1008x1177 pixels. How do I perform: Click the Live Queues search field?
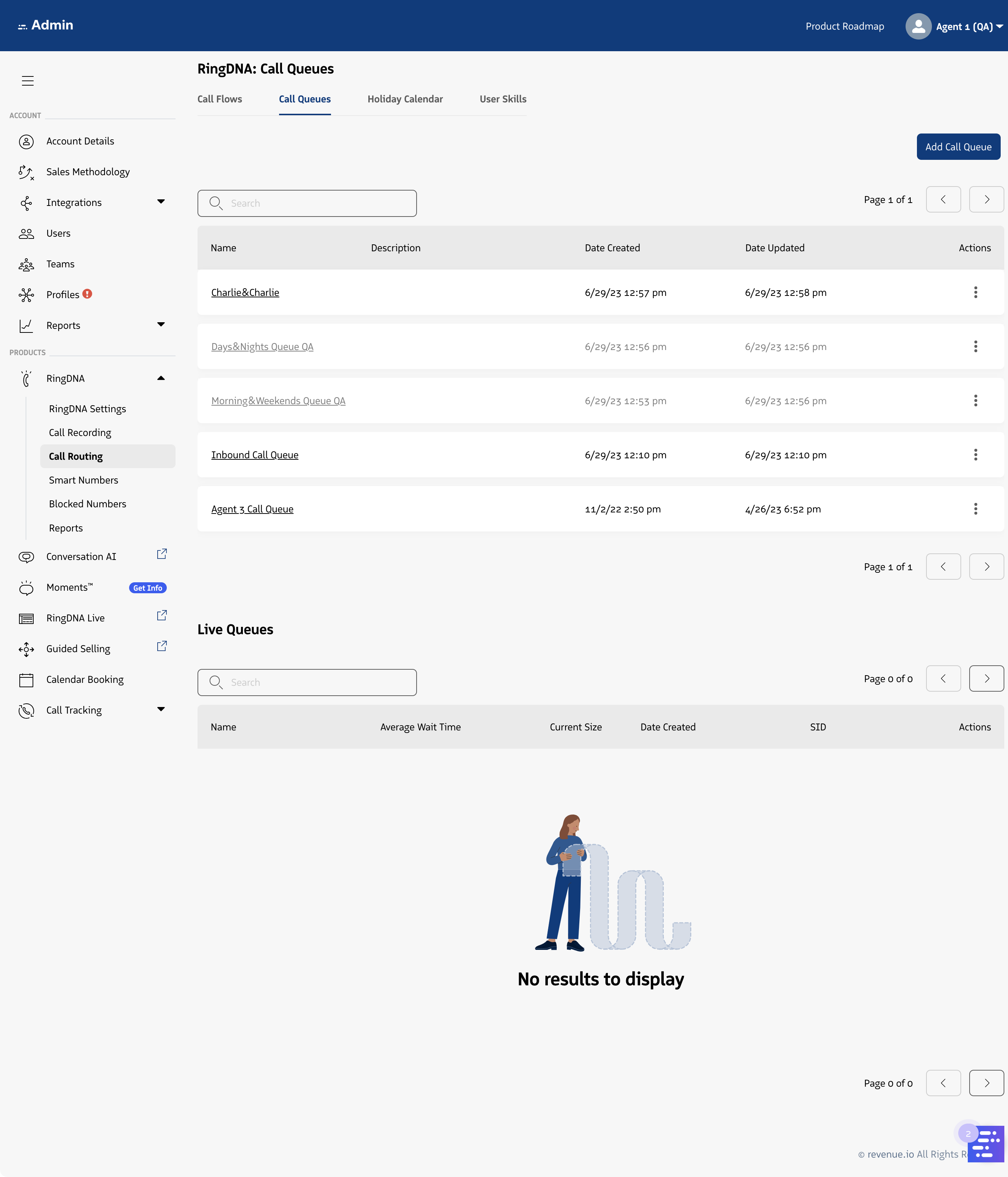pos(318,682)
